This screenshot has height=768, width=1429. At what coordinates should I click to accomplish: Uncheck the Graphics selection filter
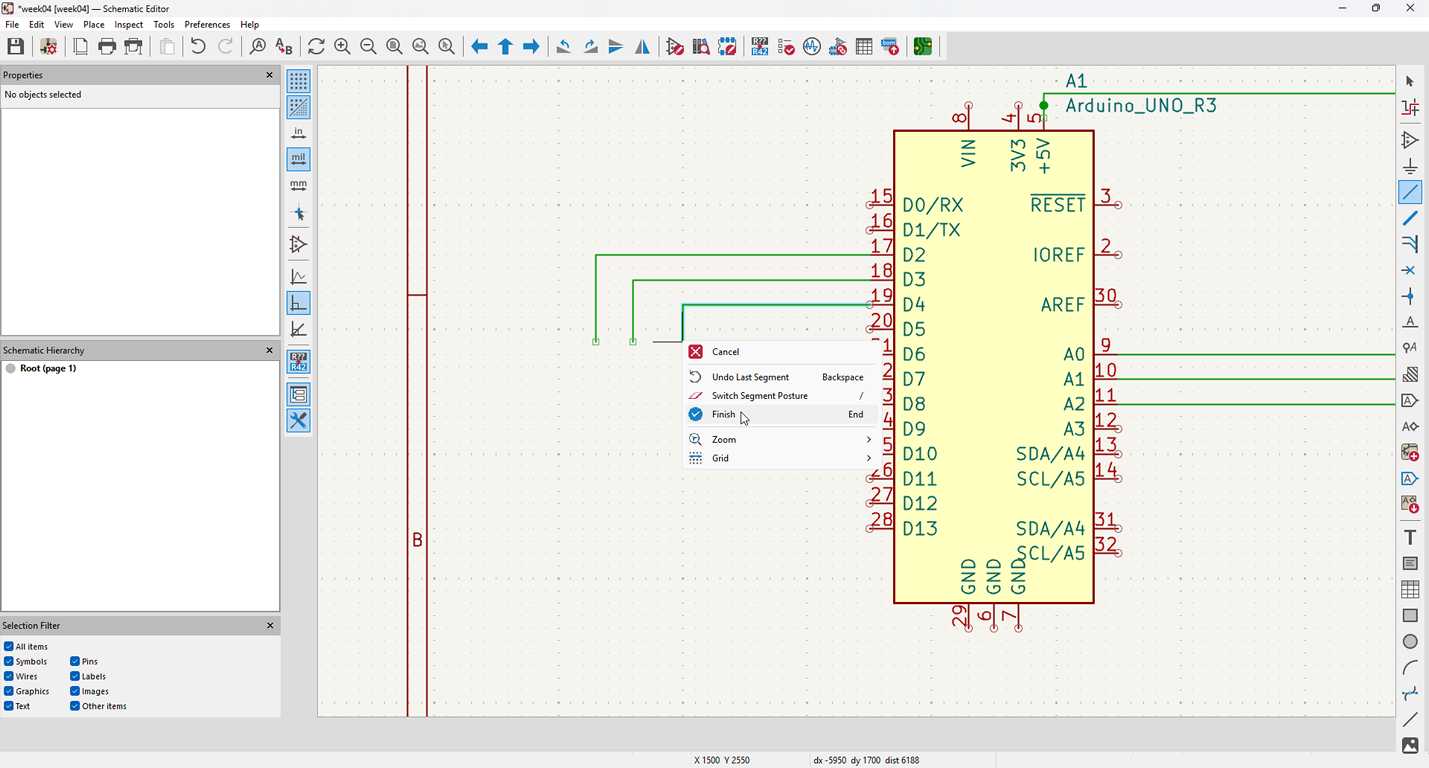[9, 691]
